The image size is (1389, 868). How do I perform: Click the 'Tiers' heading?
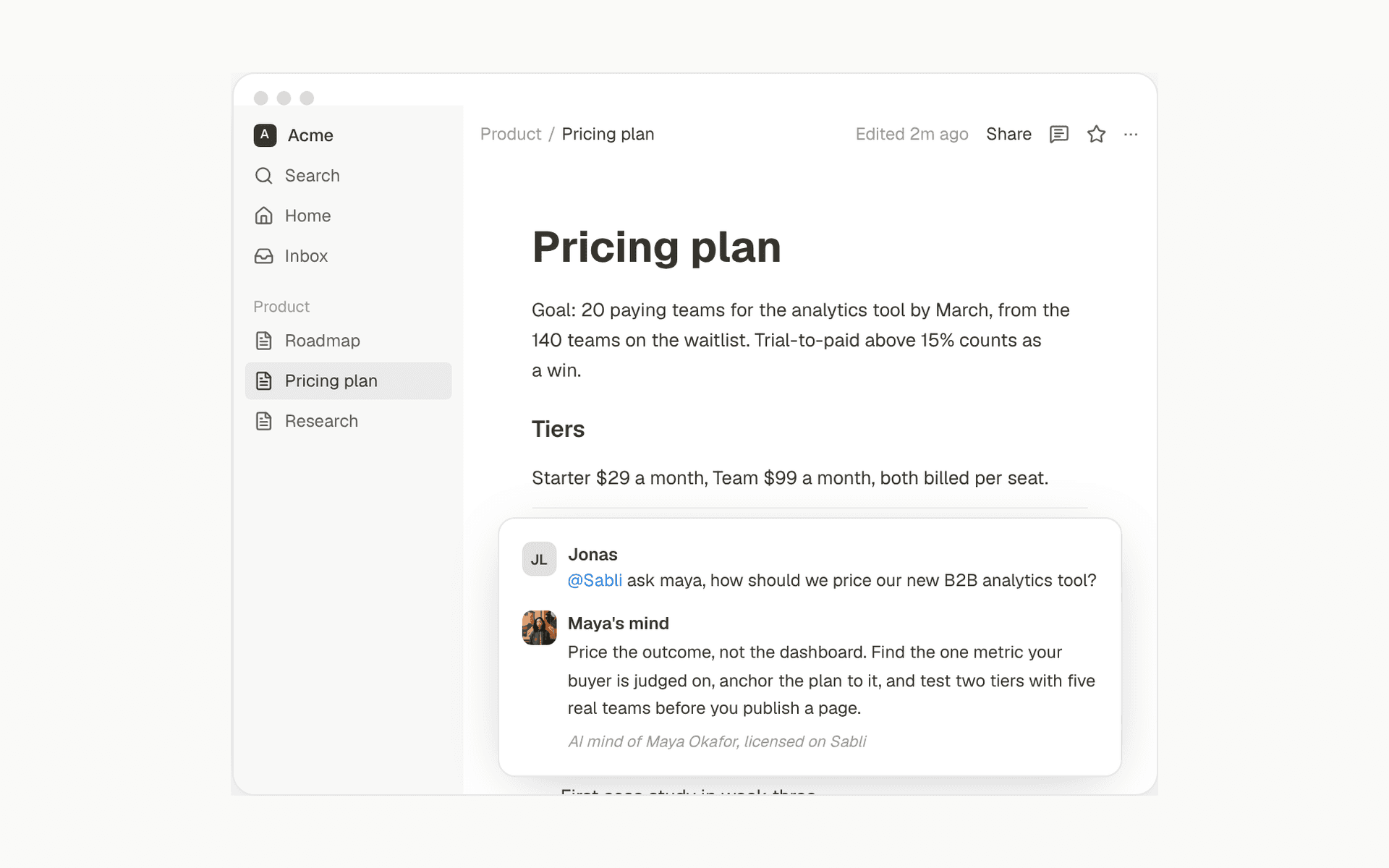(x=558, y=430)
